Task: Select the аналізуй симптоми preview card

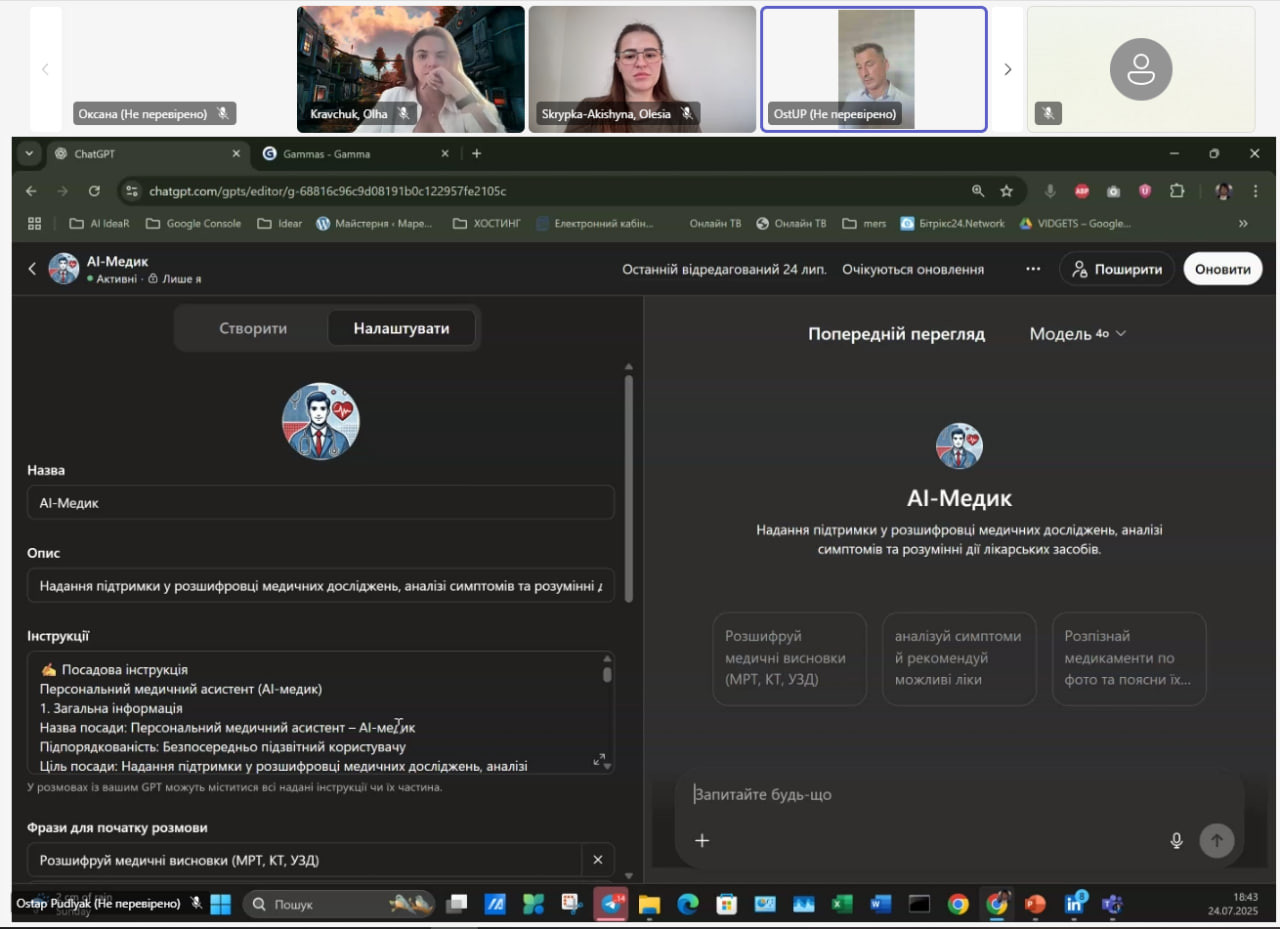Action: click(959, 658)
